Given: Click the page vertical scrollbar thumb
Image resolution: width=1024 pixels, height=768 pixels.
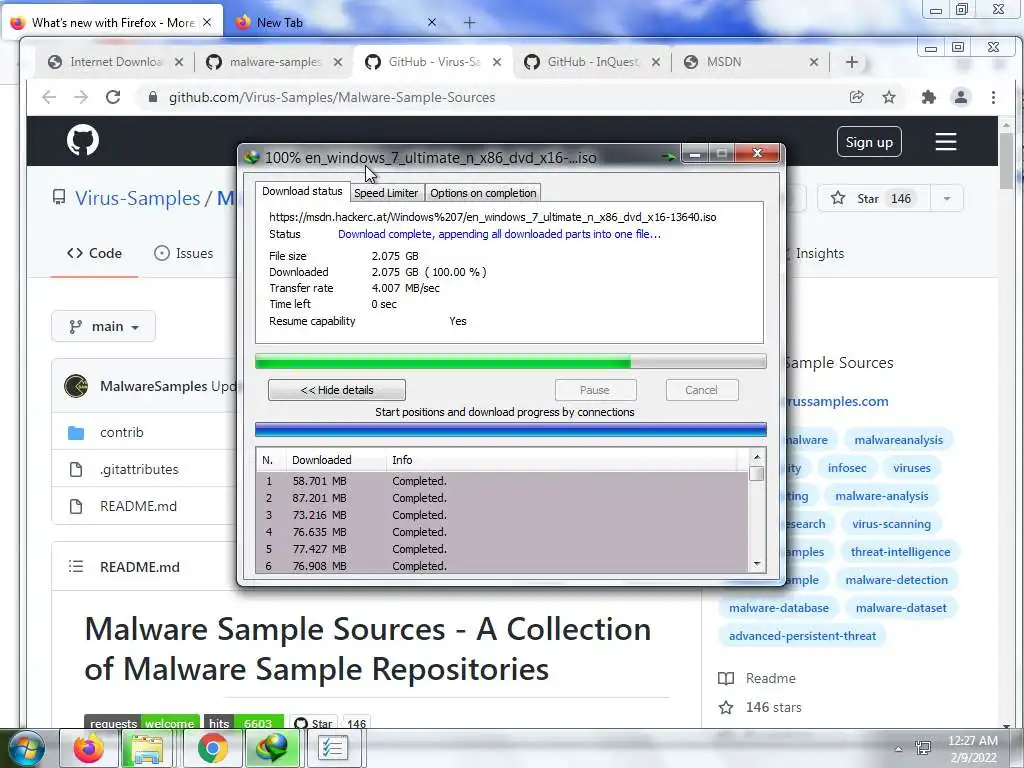Looking at the screenshot, I should coord(1006,160).
